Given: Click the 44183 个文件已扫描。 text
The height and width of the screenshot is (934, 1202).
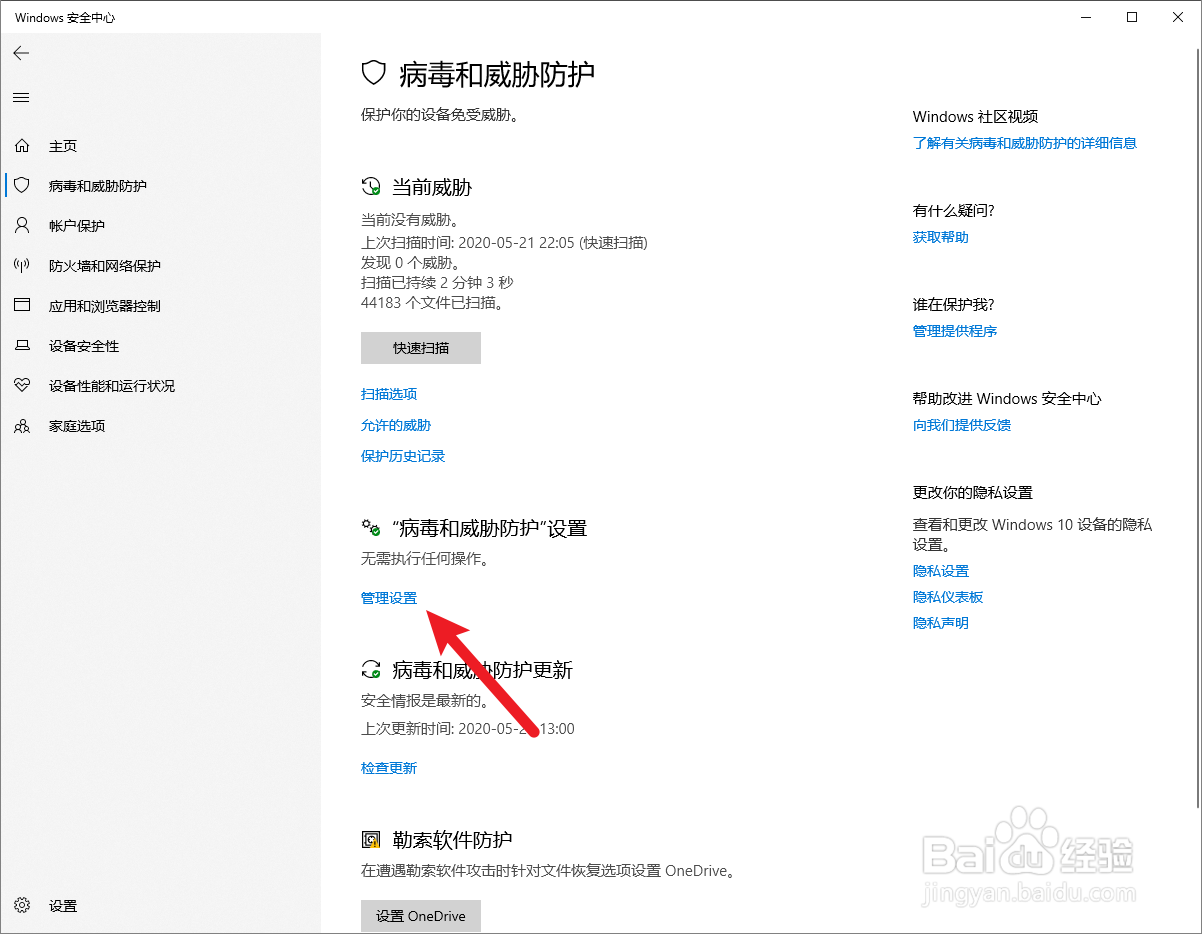Looking at the screenshot, I should 432,302.
